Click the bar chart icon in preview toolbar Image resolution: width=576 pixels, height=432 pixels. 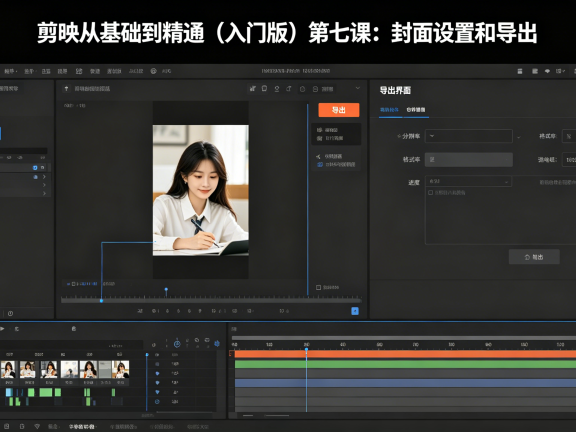[x=252, y=89]
